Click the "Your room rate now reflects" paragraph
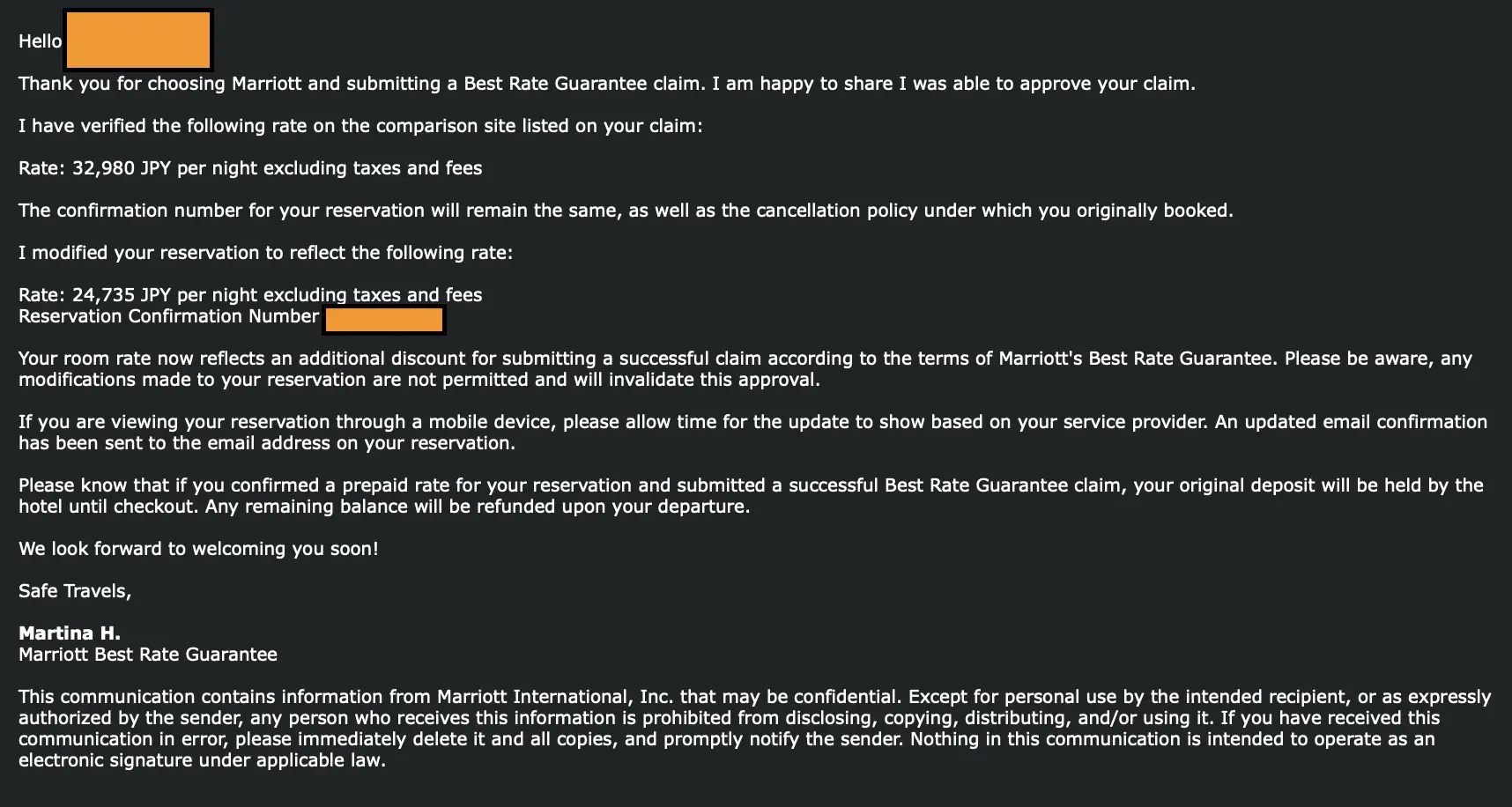Image resolution: width=1512 pixels, height=807 pixels. click(745, 359)
